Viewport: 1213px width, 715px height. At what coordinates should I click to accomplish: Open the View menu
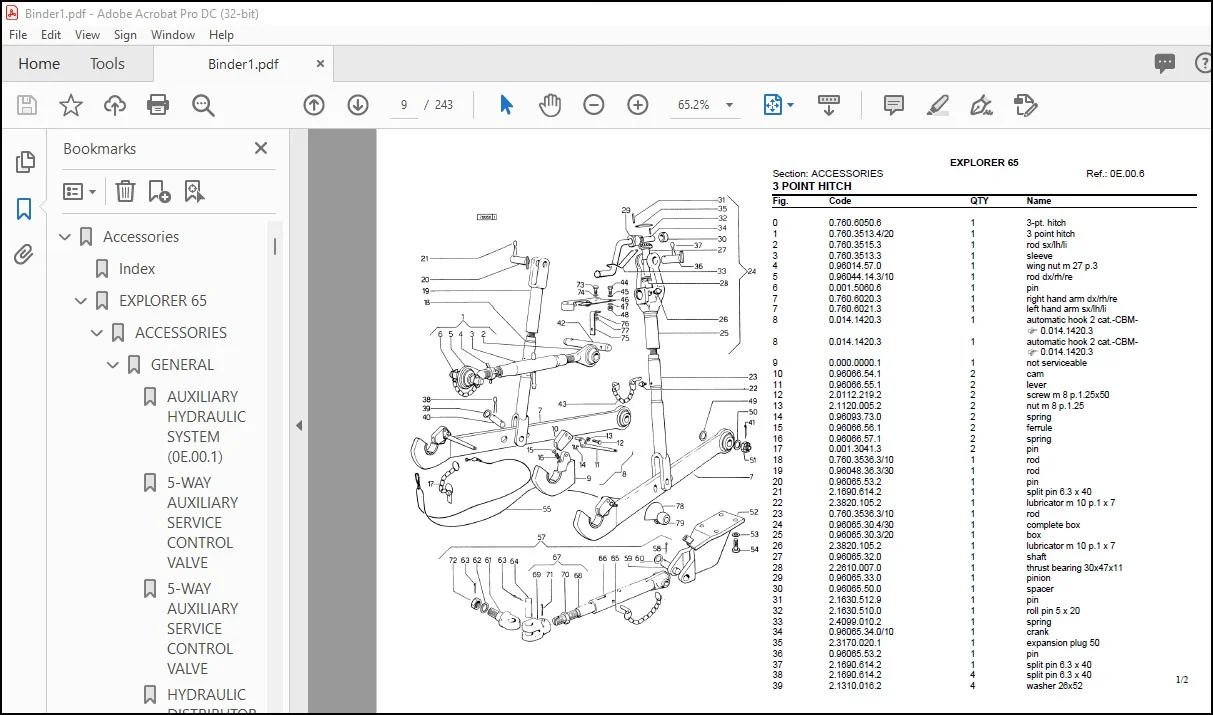click(88, 34)
